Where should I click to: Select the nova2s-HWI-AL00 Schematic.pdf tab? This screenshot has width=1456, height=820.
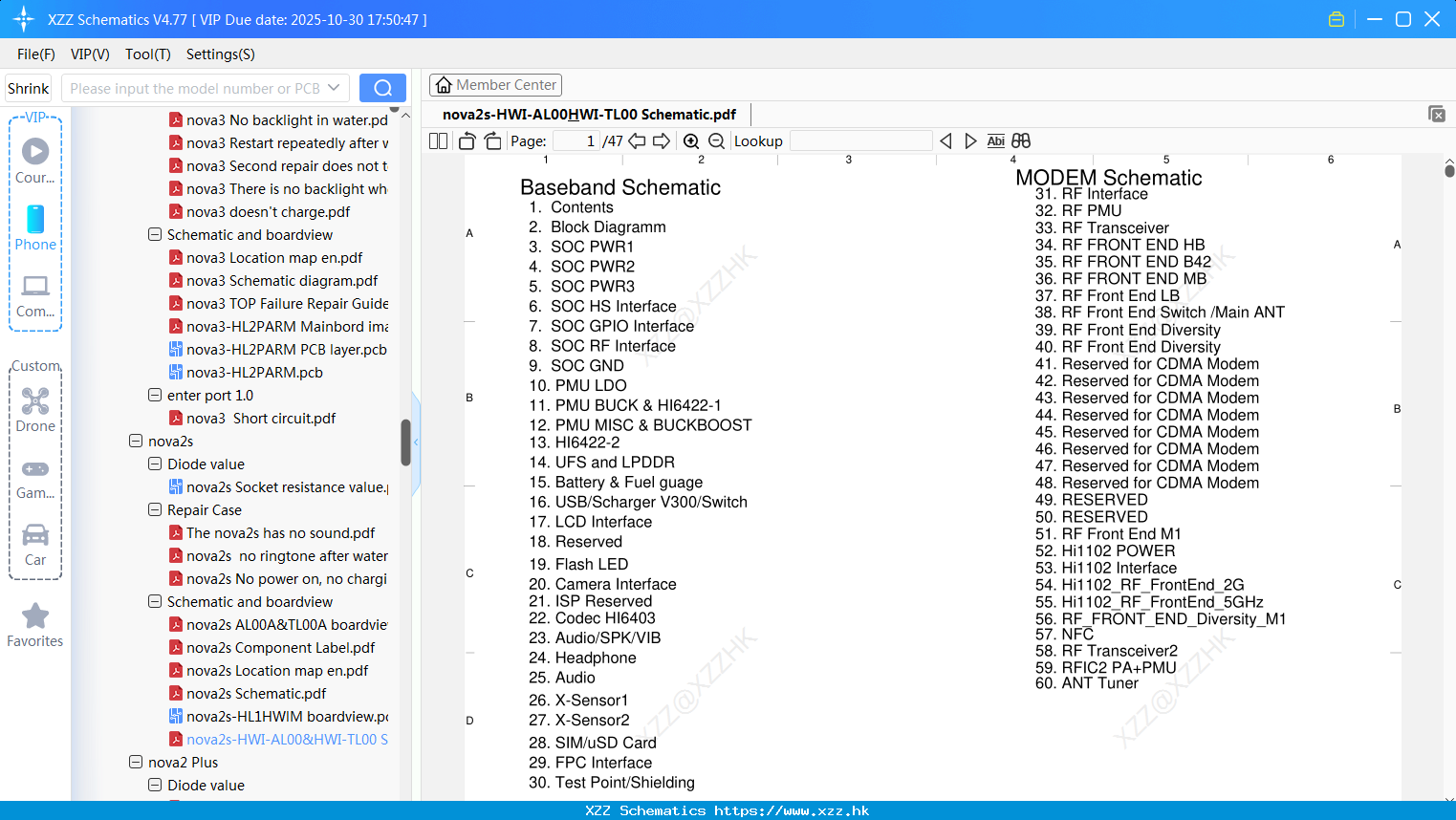589,115
